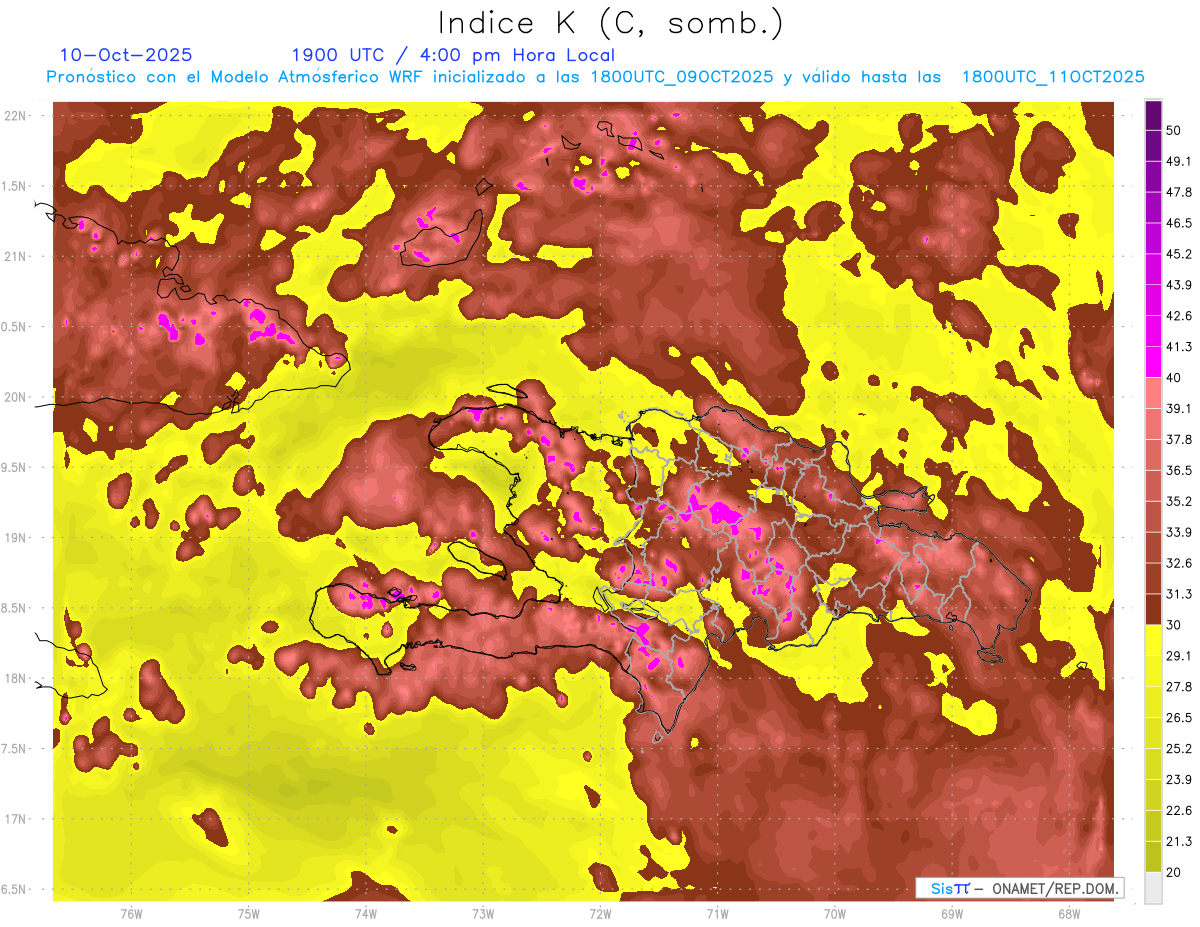
Task: Click the 68W longitude axis label
Action: pyautogui.click(x=1068, y=913)
